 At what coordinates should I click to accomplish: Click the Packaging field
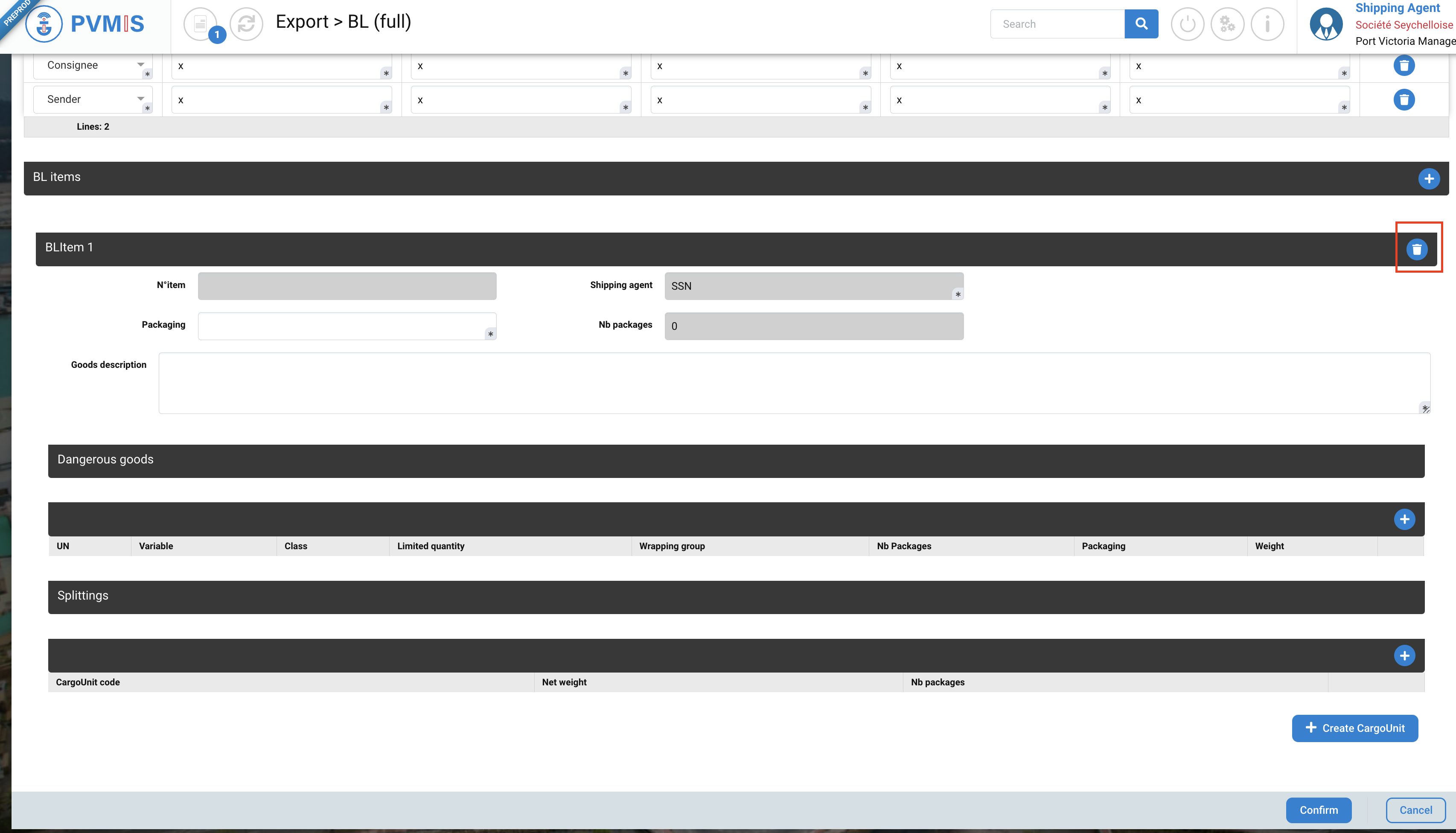click(346, 326)
